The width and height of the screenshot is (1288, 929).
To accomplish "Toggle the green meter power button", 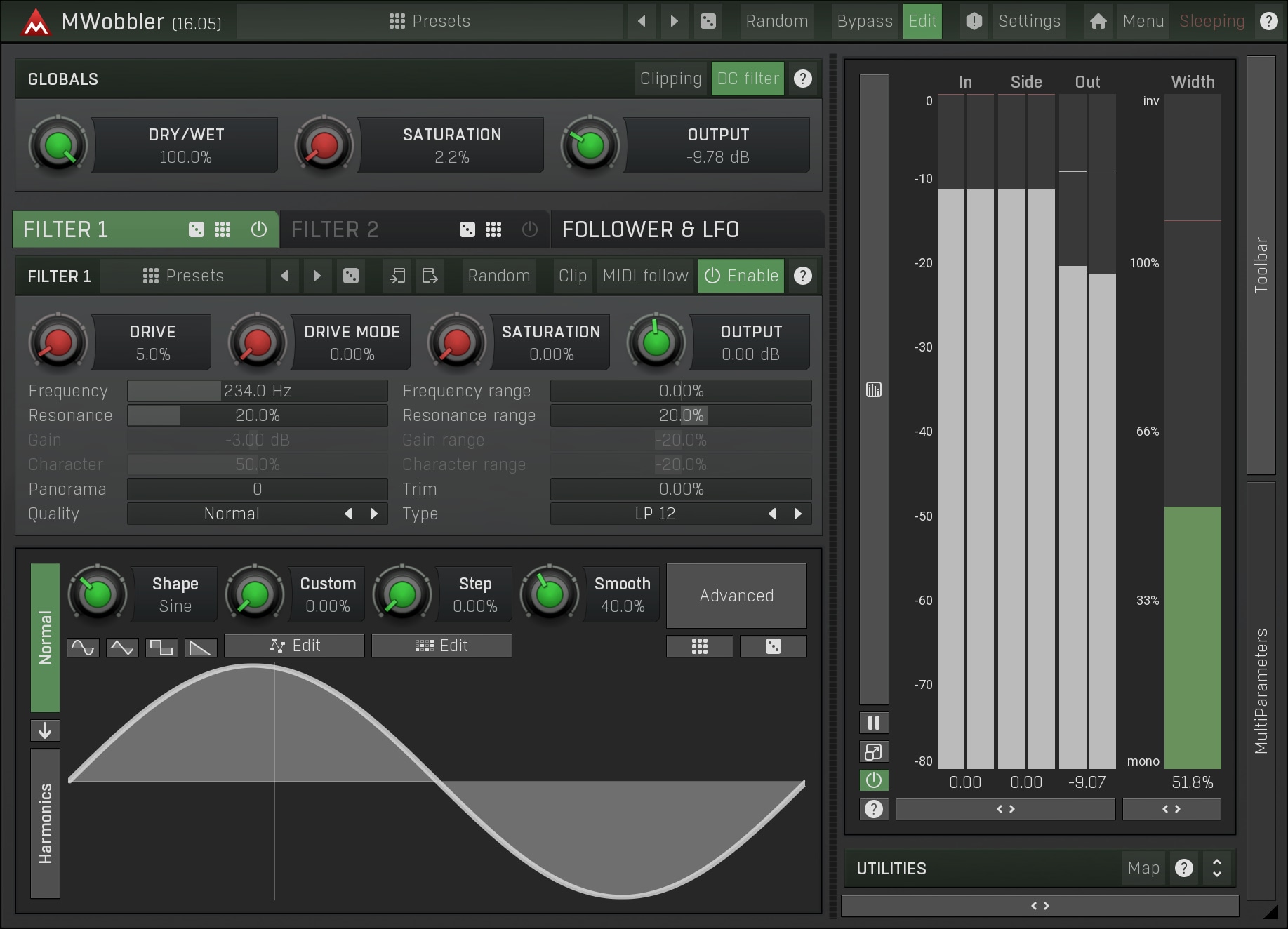I will pos(874,780).
